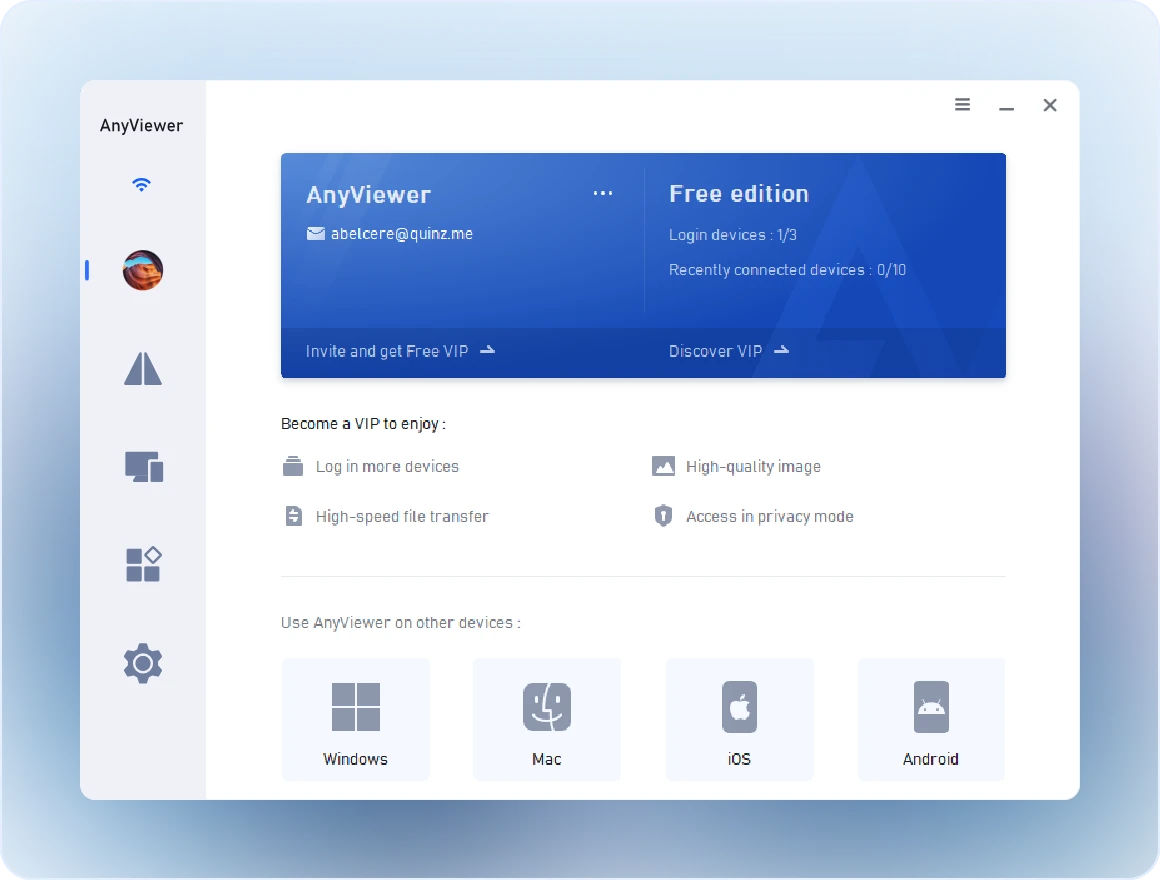Open the Devices icon in sidebar
The height and width of the screenshot is (880, 1160).
click(x=144, y=467)
